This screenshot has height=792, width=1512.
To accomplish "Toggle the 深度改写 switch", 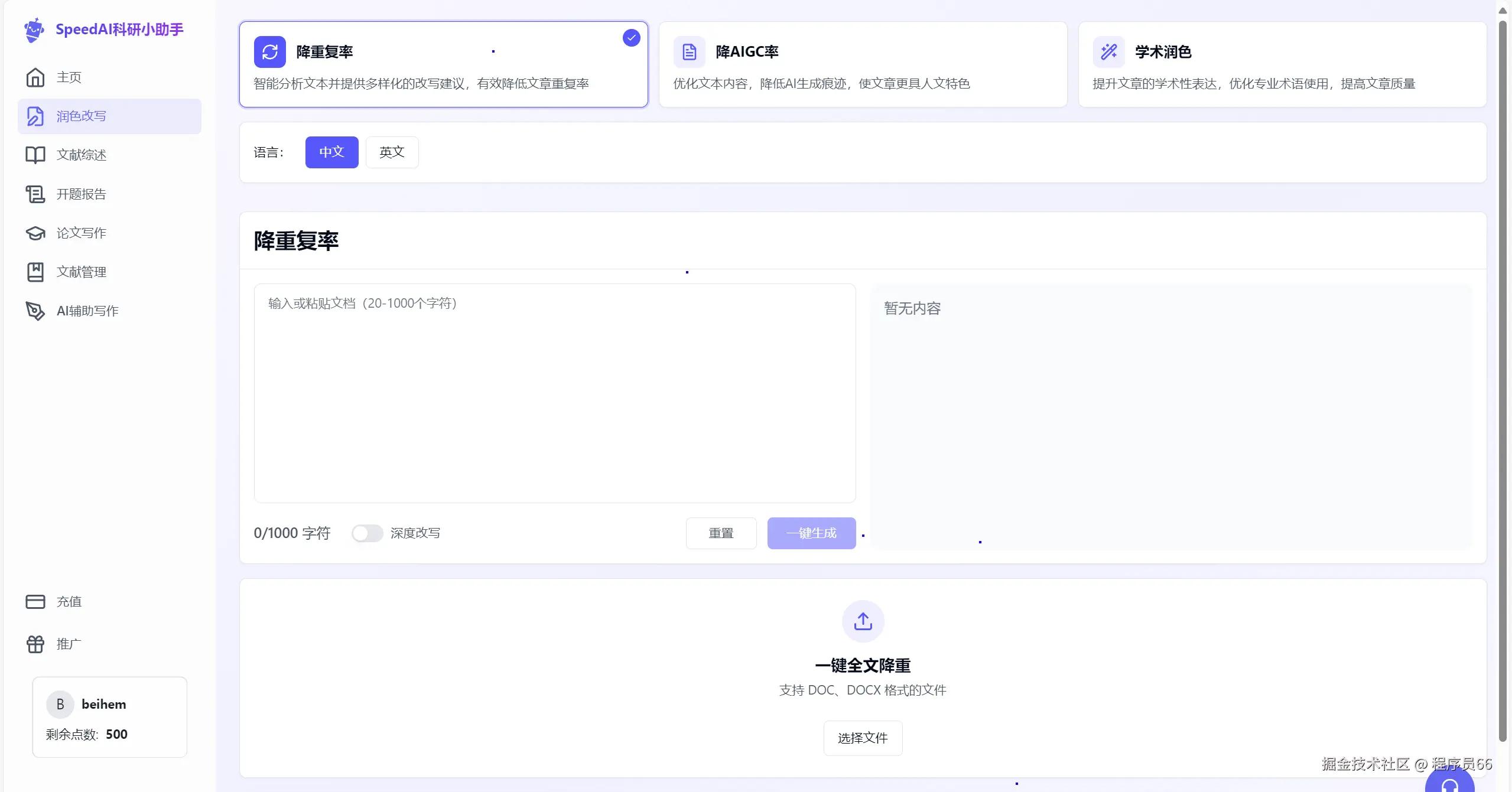I will pyautogui.click(x=367, y=533).
